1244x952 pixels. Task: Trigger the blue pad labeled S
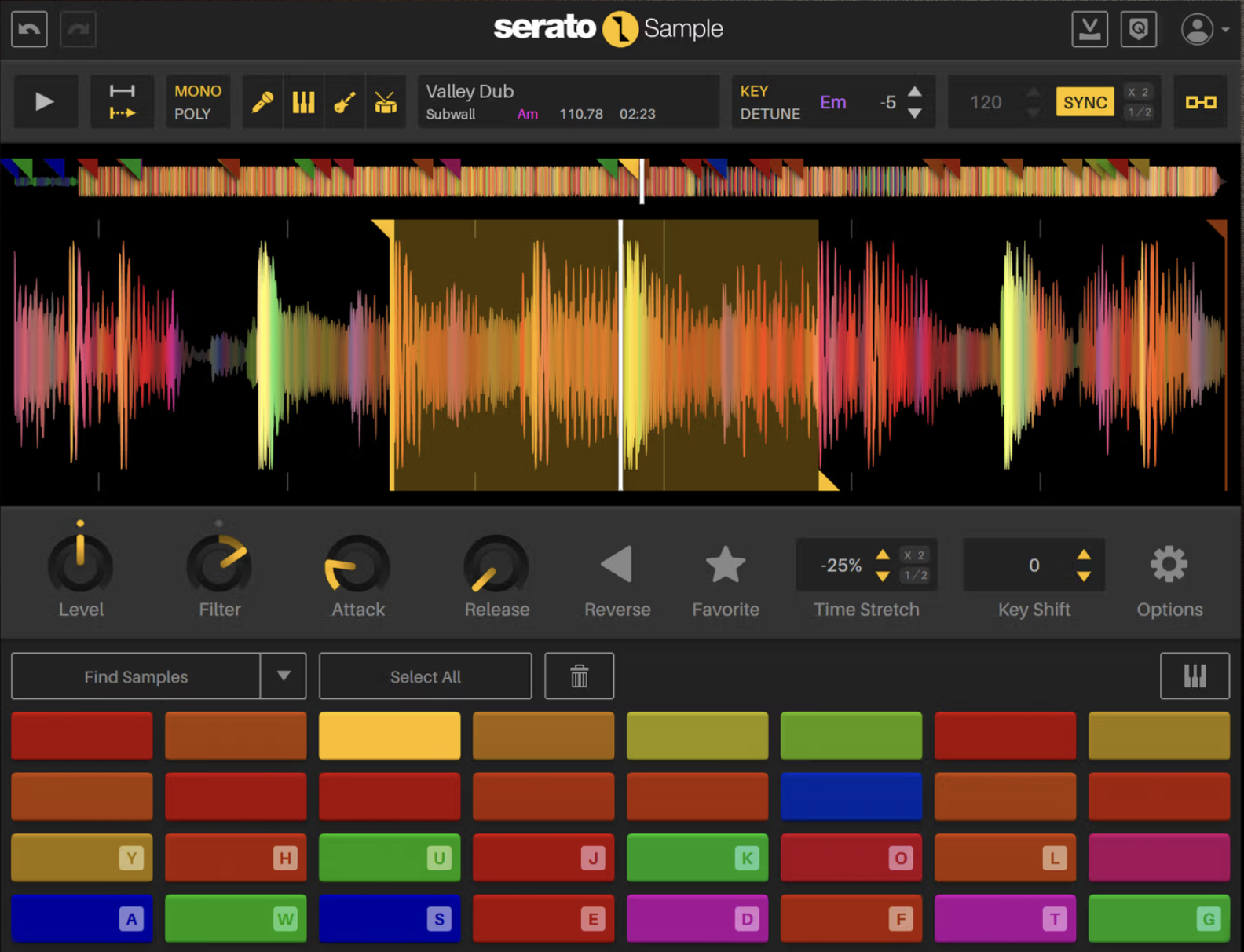click(390, 918)
